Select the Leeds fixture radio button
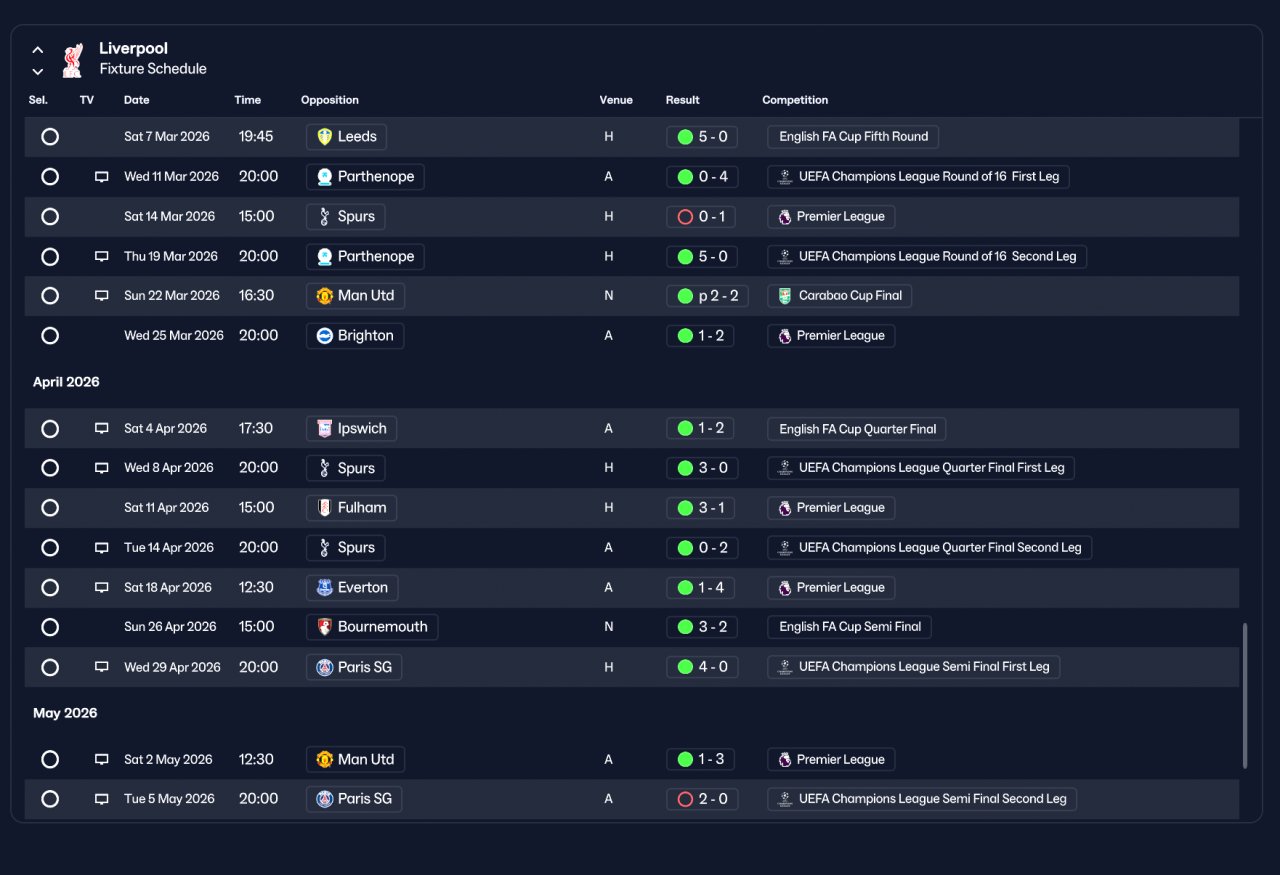 click(50, 137)
